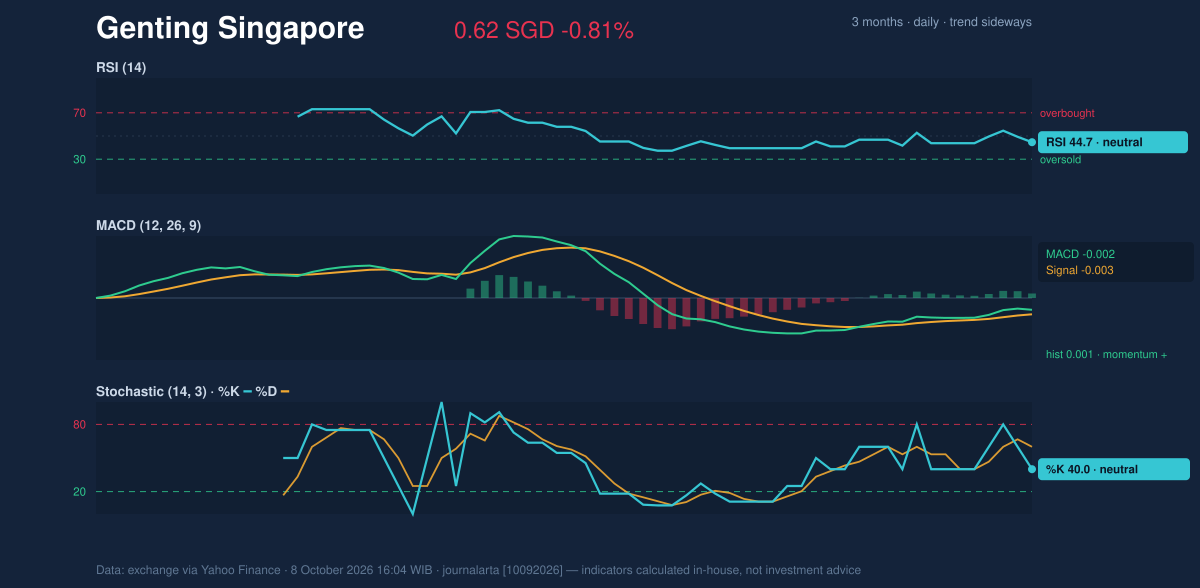
Task: Click the oversold label
Action: (1061, 160)
